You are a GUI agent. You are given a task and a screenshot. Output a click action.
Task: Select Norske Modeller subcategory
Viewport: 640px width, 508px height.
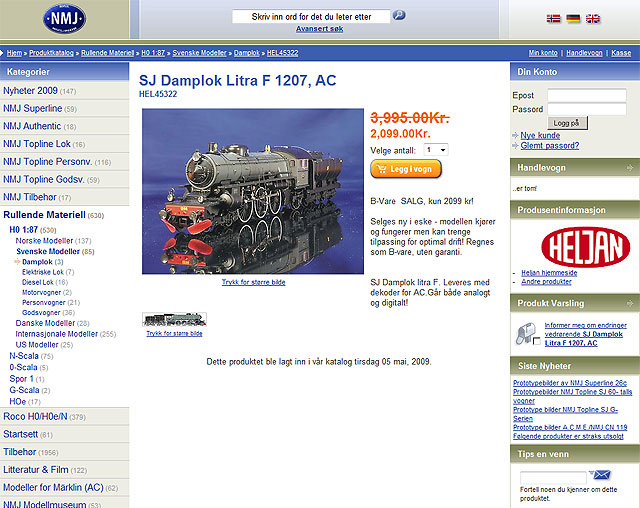click(x=44, y=241)
